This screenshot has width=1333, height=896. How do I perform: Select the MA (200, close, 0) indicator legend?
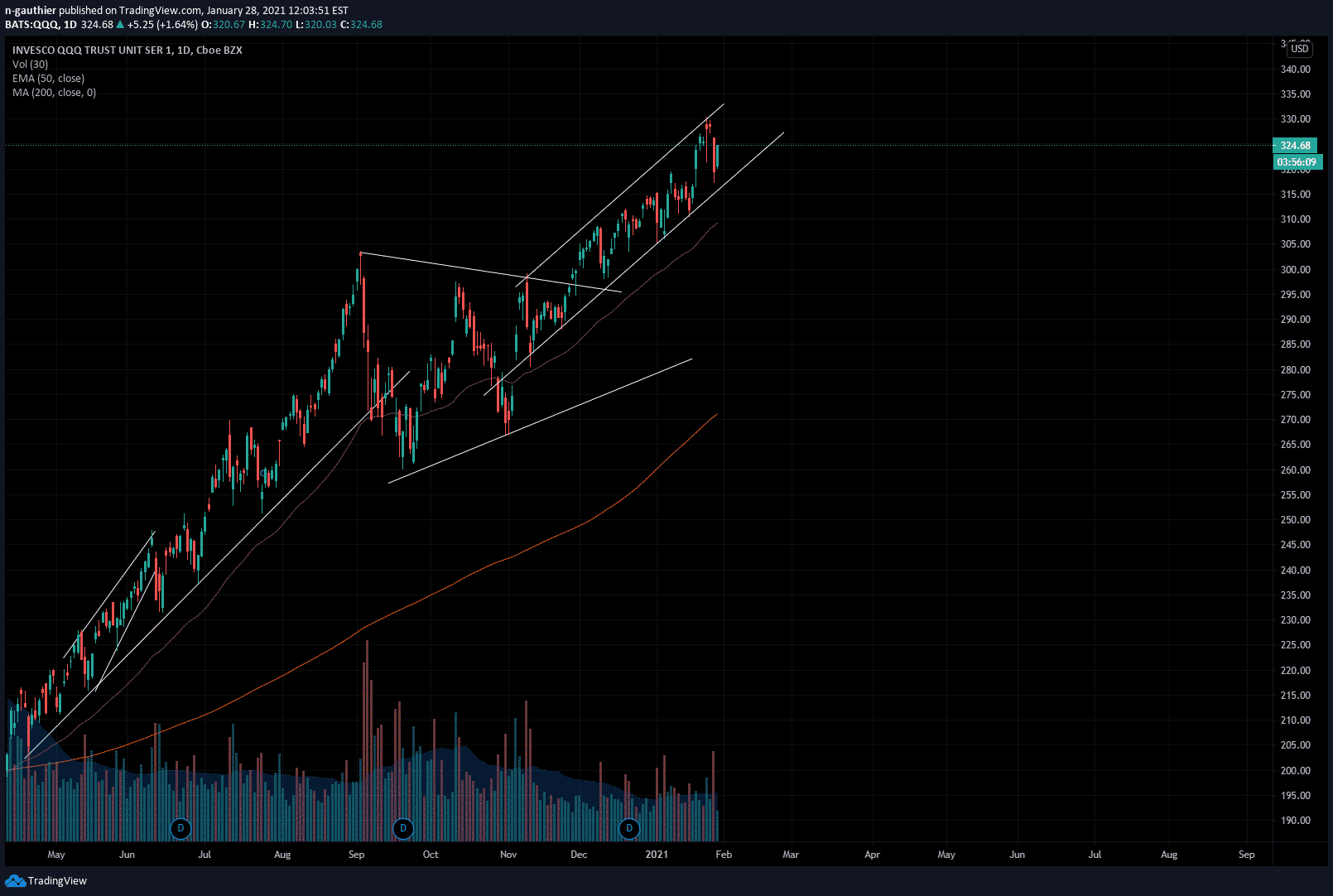[54, 93]
